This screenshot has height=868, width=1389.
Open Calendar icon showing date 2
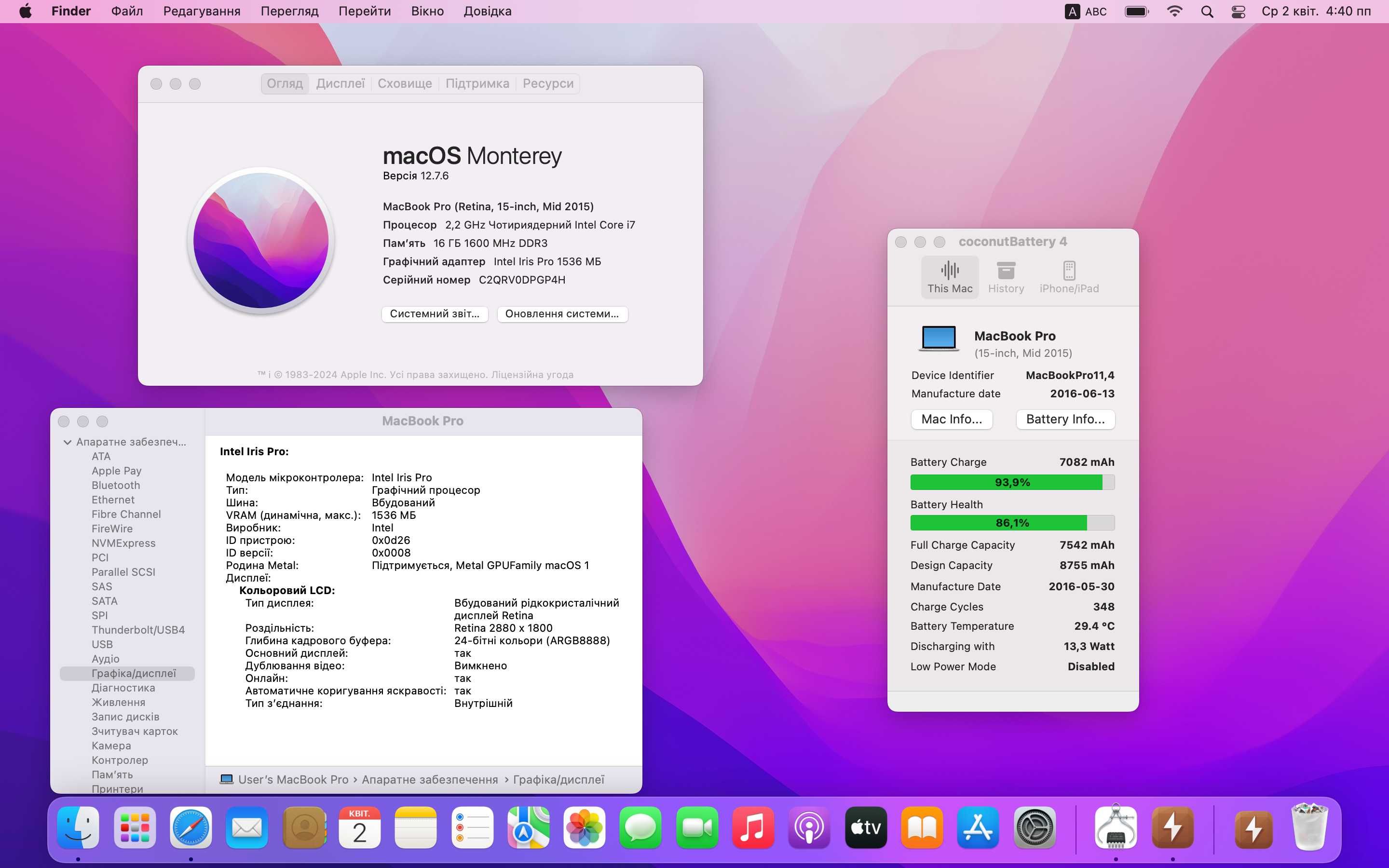(359, 827)
